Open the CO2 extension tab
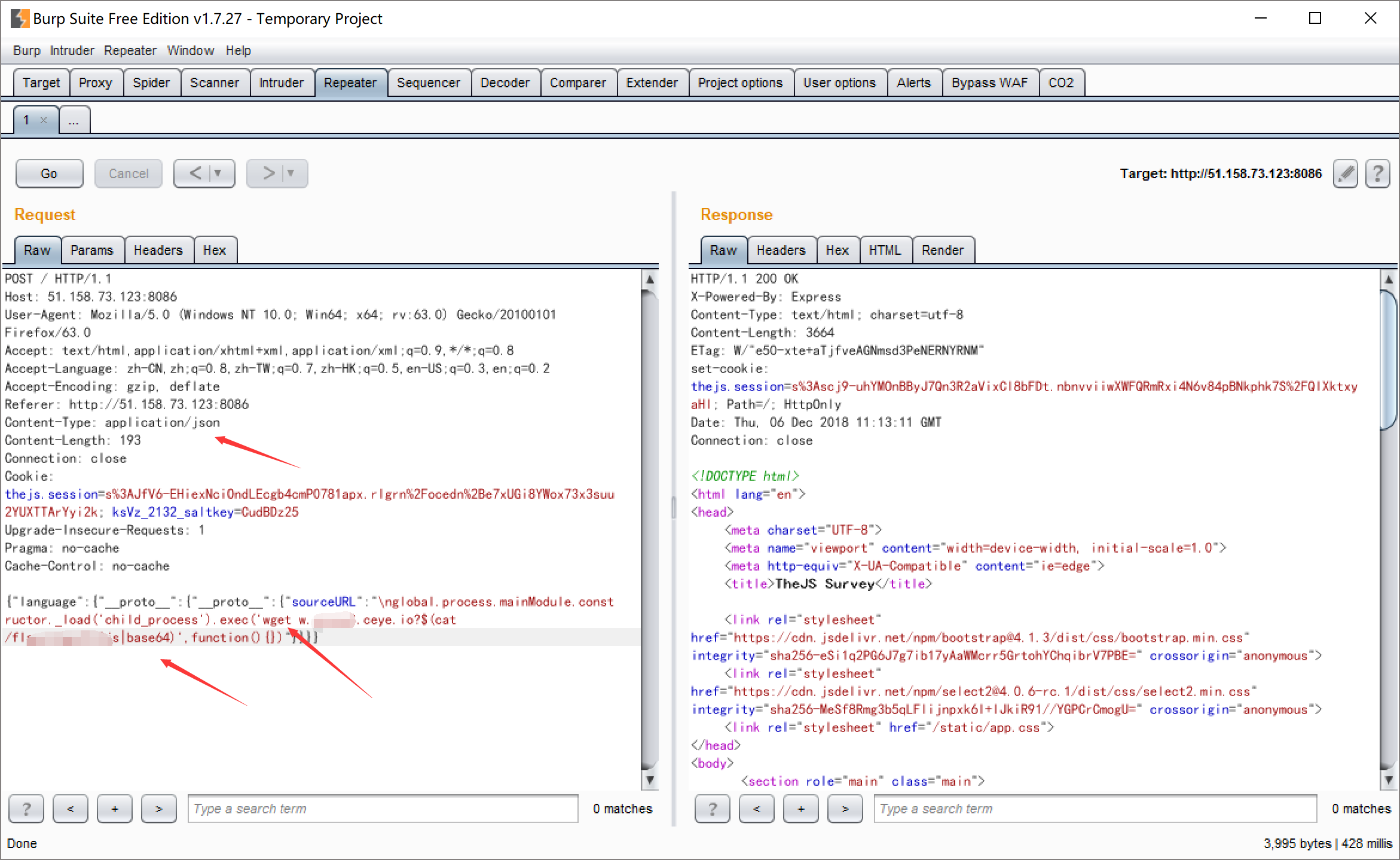This screenshot has width=1400, height=860. (x=1062, y=83)
